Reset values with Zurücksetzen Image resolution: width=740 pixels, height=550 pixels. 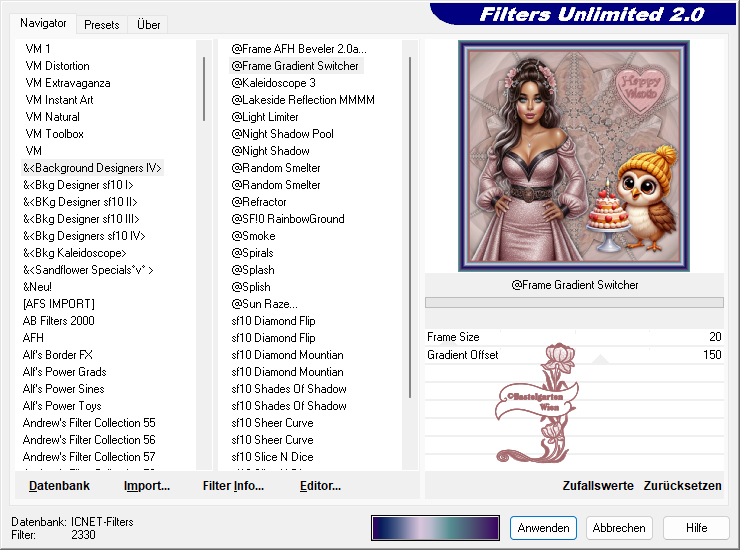click(x=682, y=486)
